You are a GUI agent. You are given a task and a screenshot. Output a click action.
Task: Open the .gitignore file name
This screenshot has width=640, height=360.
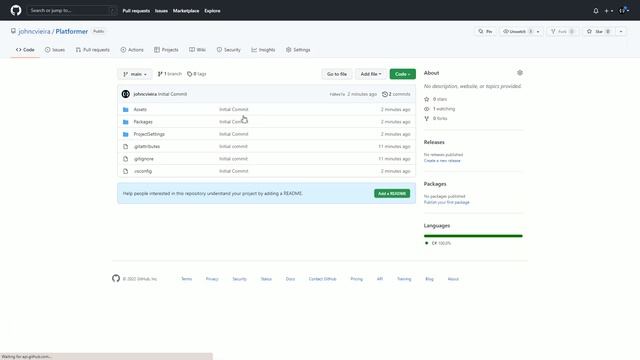(144, 159)
